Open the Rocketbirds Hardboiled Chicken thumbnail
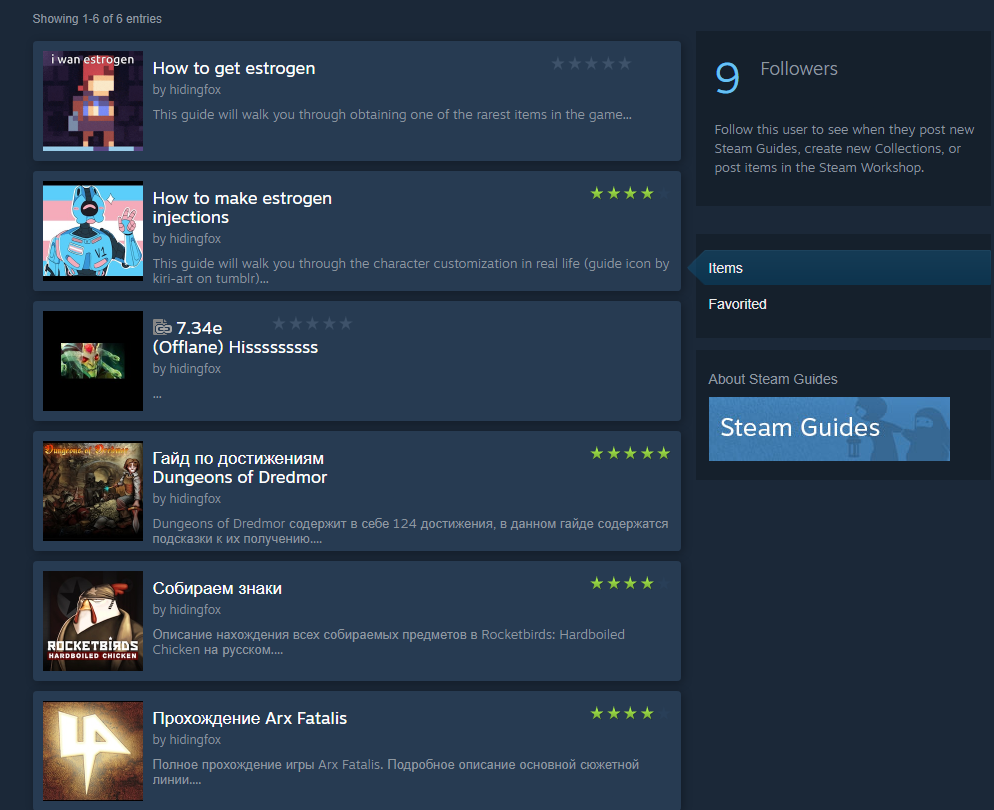Viewport: 994px width, 810px height. point(93,621)
